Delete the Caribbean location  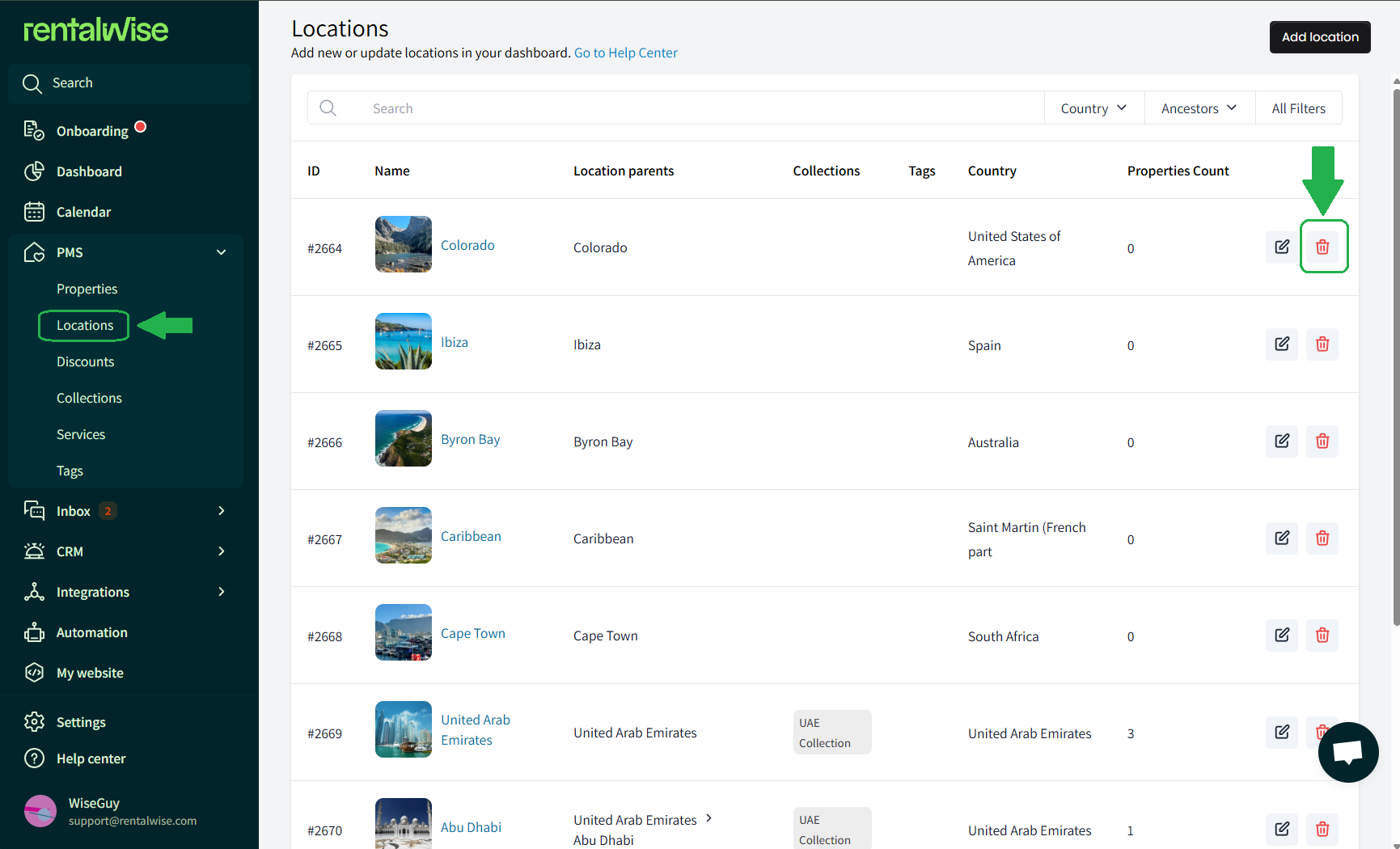point(1322,539)
